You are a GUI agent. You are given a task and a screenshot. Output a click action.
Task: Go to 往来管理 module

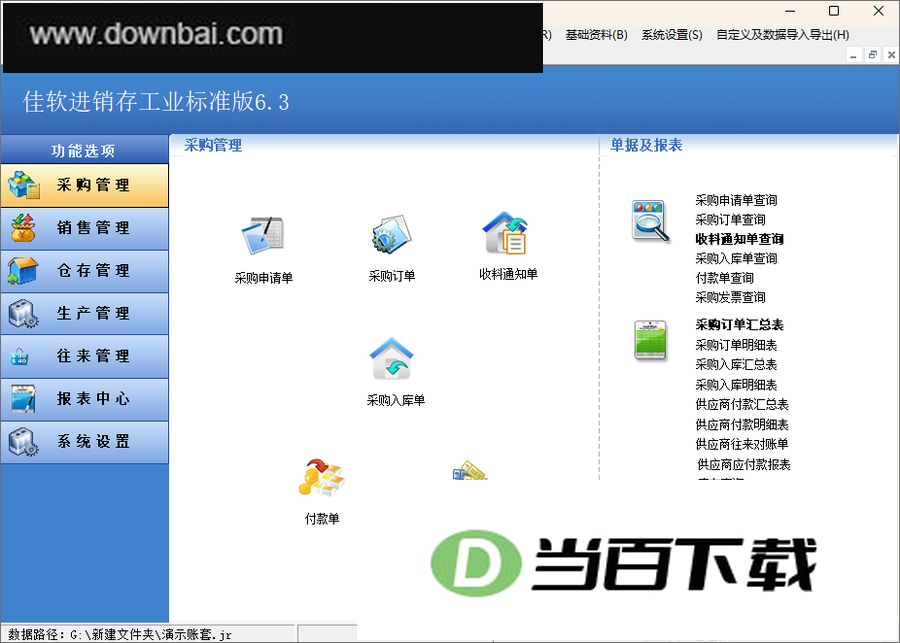tap(84, 357)
